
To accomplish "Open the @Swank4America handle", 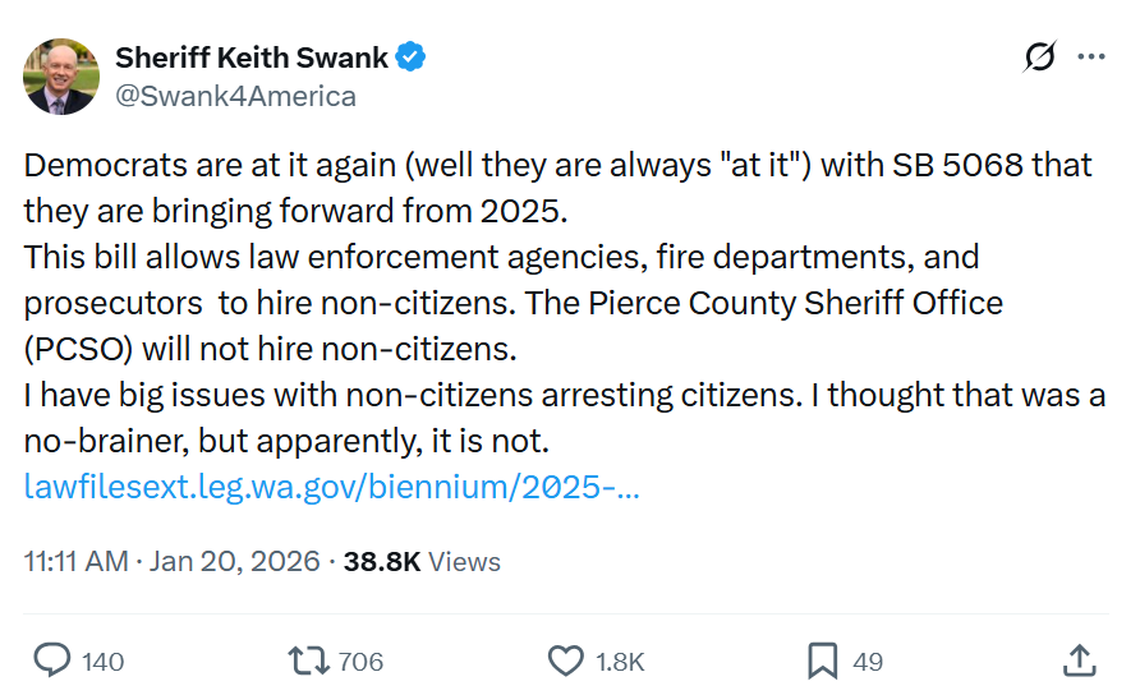I will [x=235, y=96].
